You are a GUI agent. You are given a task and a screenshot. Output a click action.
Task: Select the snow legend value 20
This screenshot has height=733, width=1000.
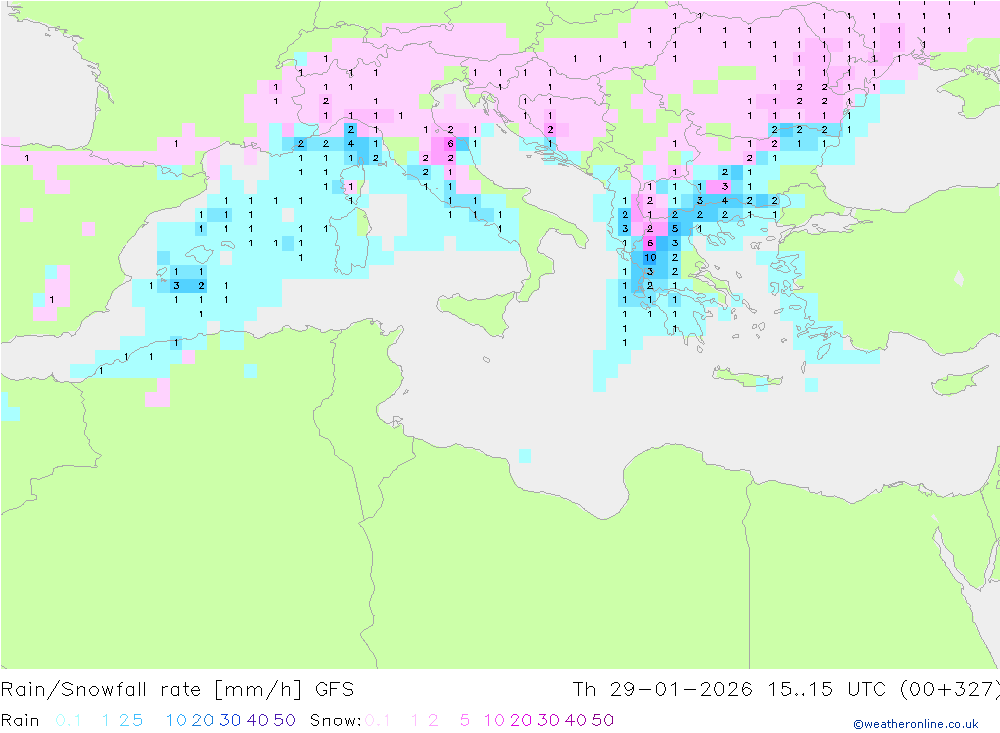click(521, 720)
